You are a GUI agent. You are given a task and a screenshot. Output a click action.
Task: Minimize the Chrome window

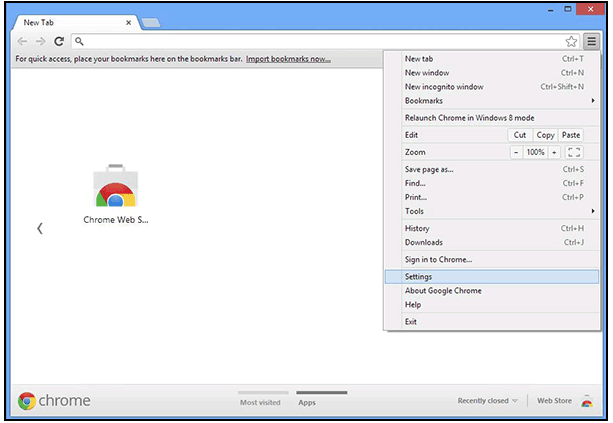[551, 9]
